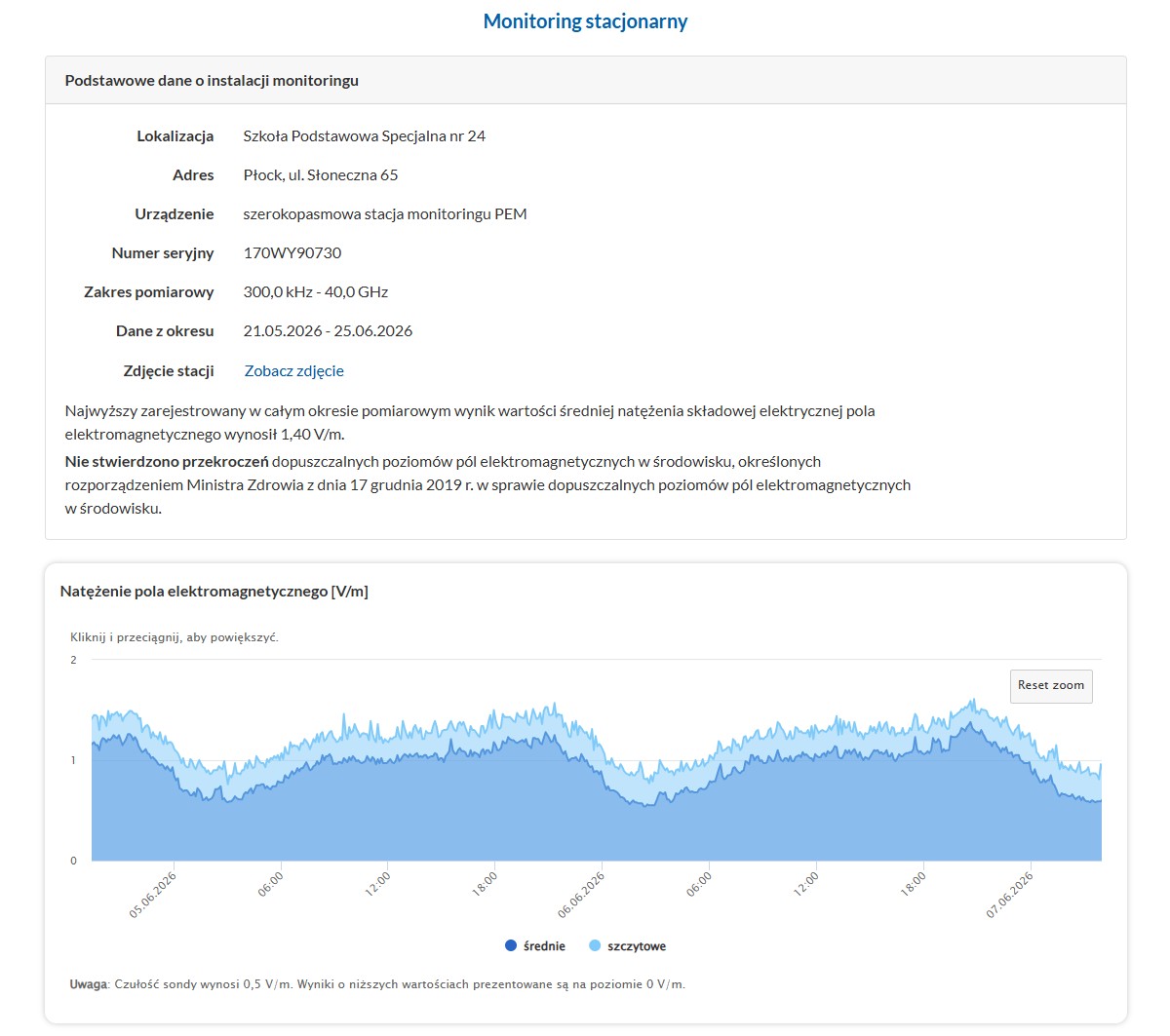1170x1036 pixels.
Task: Click the y-axis label '1'
Action: (73, 760)
